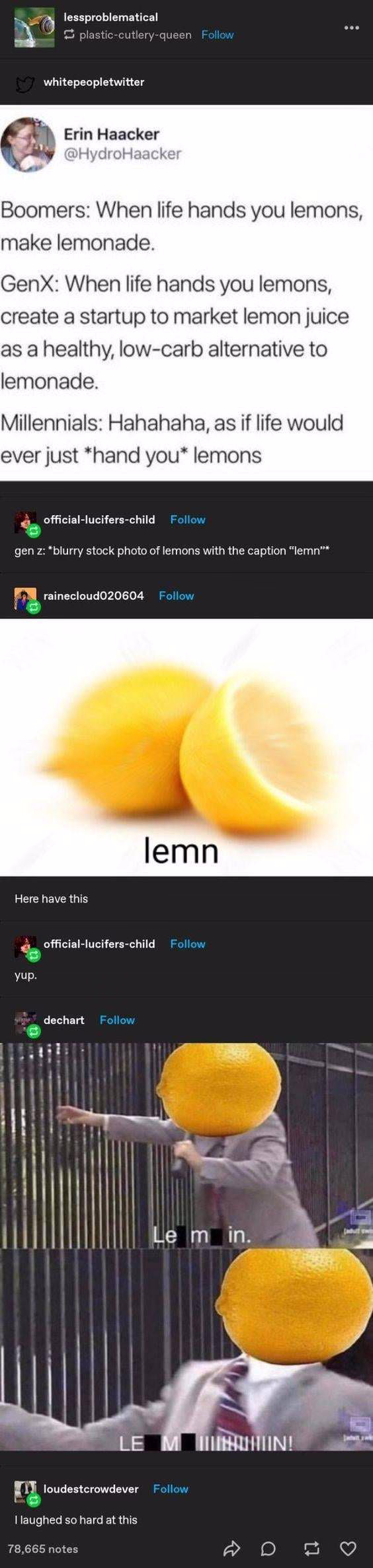
Task: Open the whitepeopletwitter source link
Action: coord(94,82)
